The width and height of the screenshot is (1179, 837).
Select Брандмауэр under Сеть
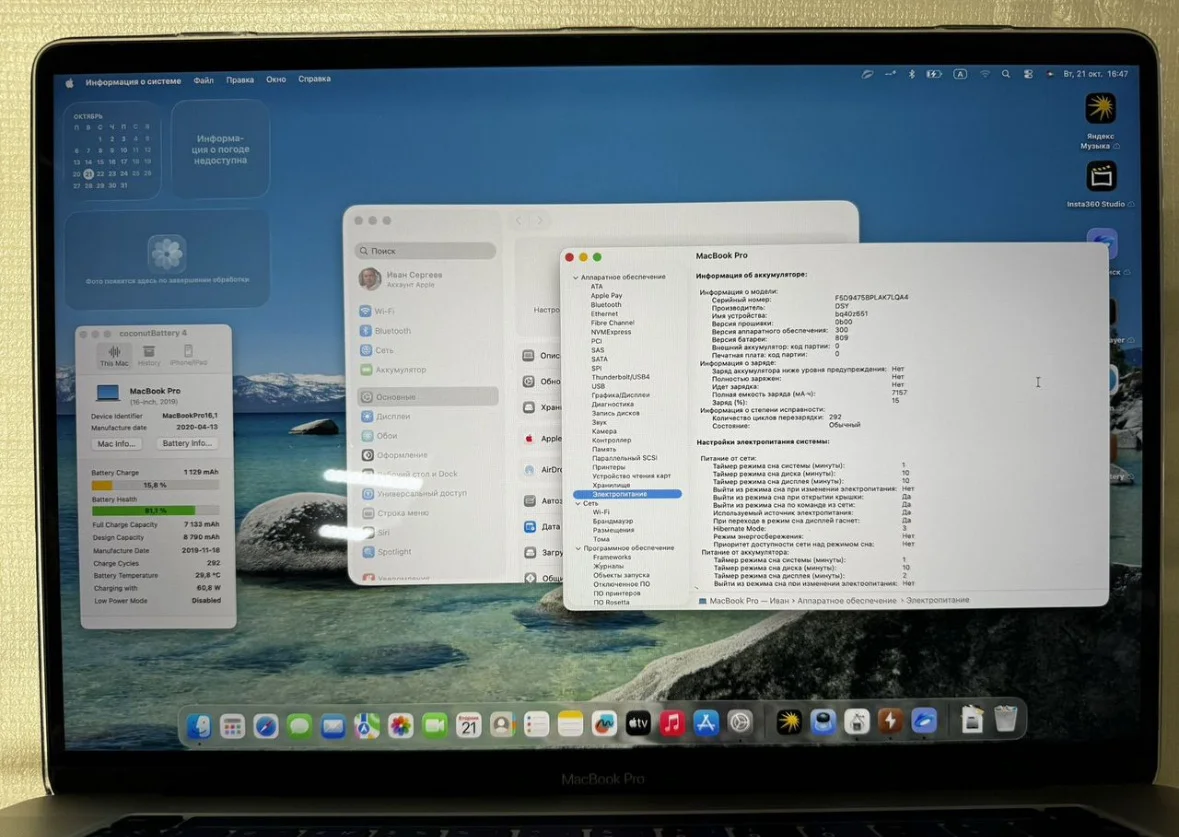(613, 521)
